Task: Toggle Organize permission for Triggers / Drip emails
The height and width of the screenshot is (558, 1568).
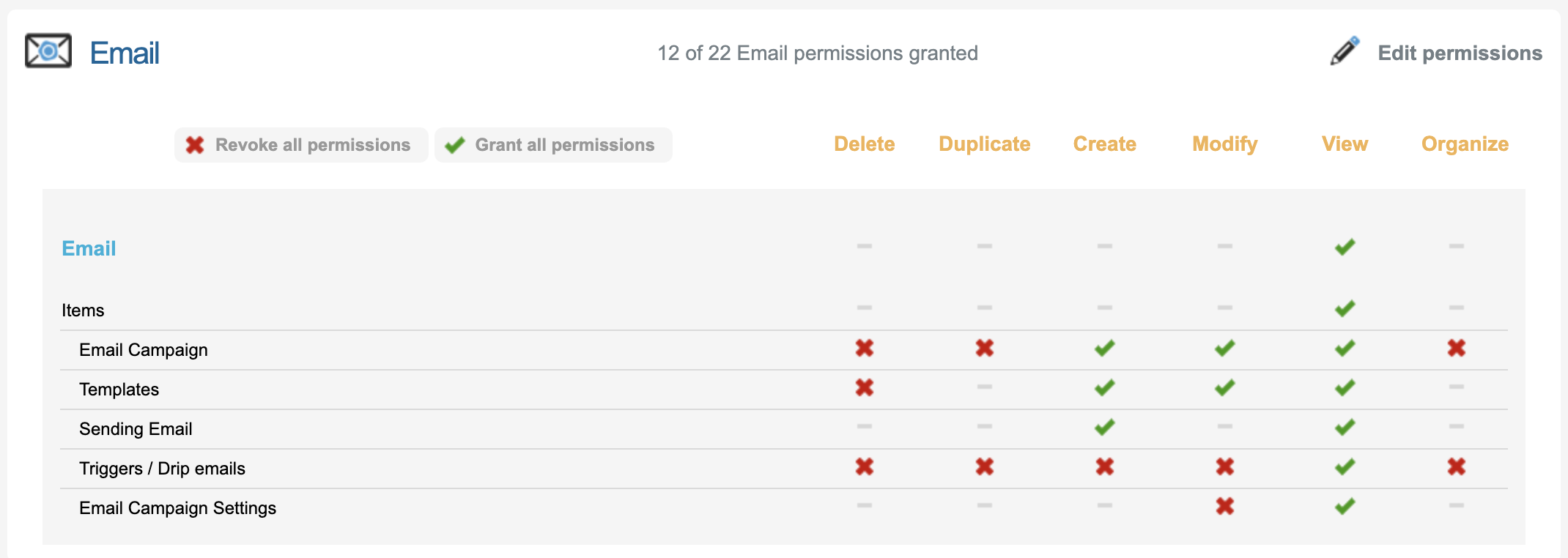Action: 1457,466
